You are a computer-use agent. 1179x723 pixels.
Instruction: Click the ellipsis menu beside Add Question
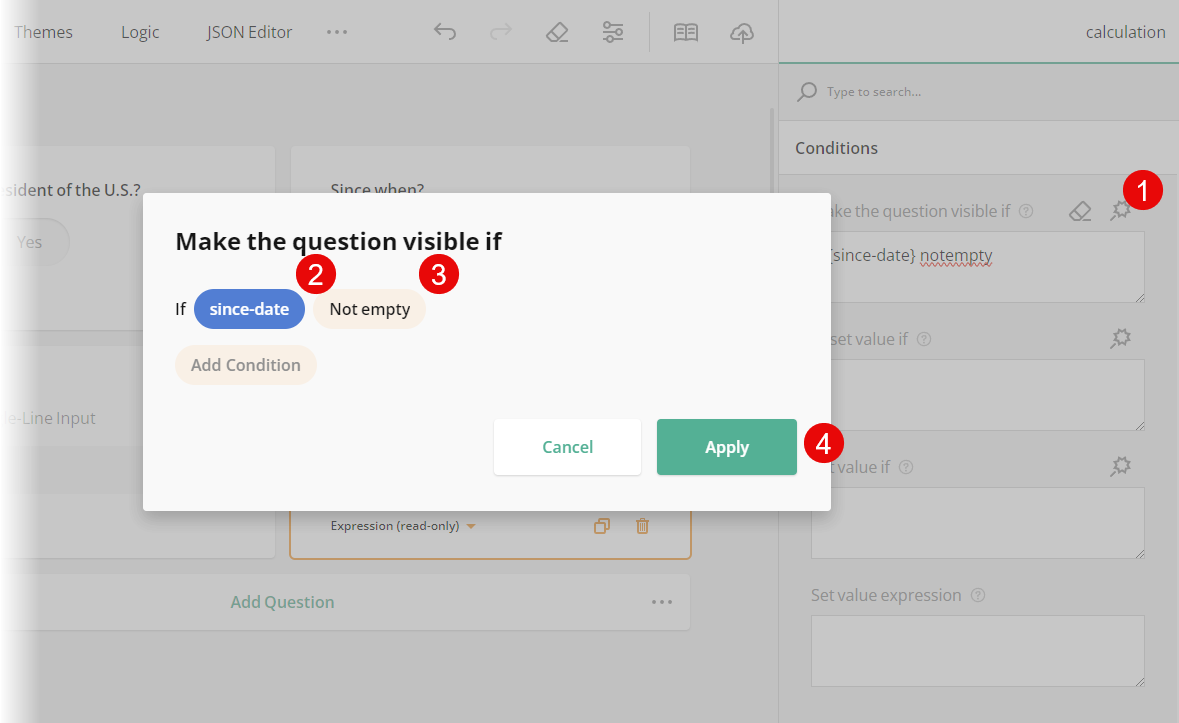[661, 601]
